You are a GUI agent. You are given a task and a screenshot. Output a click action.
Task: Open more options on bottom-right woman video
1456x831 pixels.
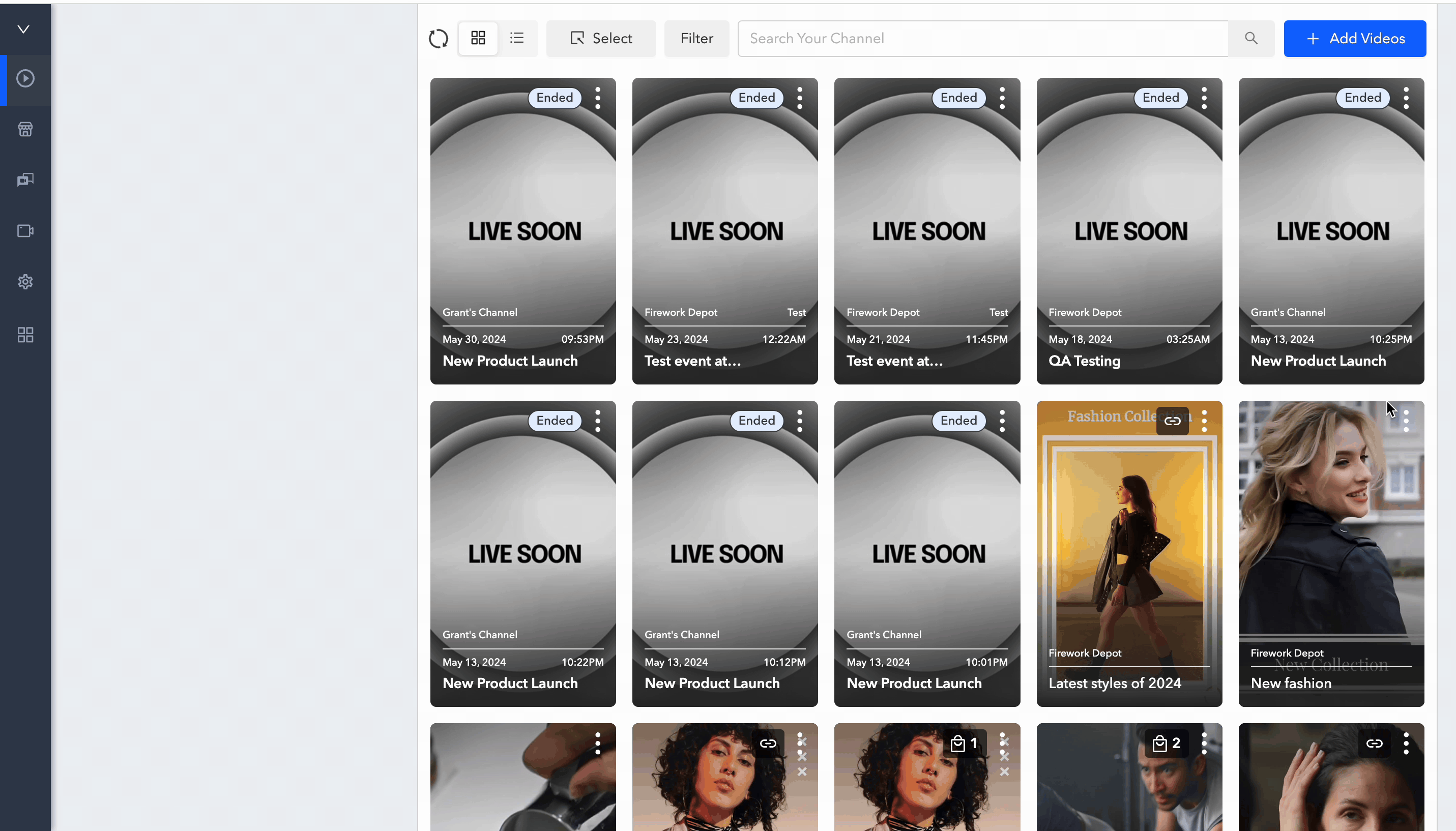click(1406, 744)
